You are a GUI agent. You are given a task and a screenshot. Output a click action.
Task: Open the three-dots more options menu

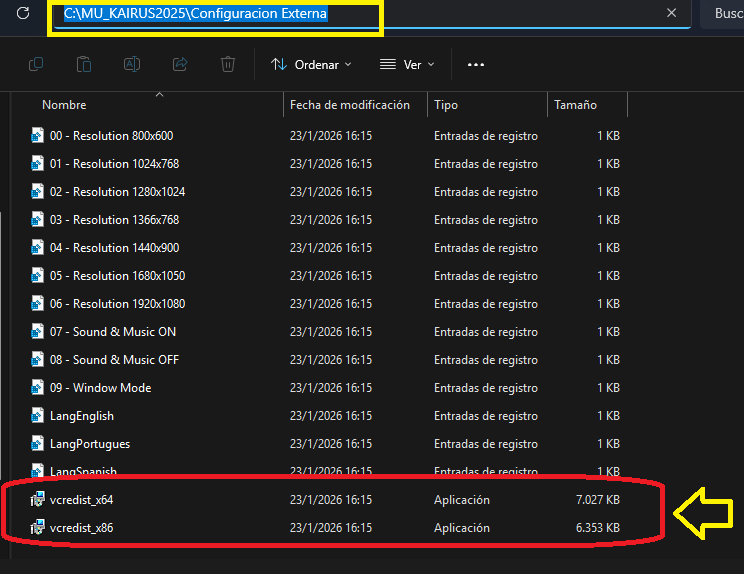pos(476,64)
